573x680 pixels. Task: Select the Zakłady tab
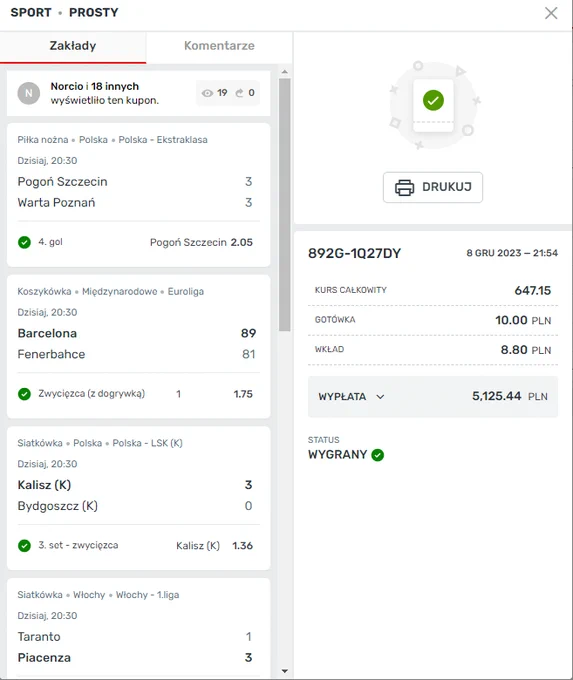(73, 46)
